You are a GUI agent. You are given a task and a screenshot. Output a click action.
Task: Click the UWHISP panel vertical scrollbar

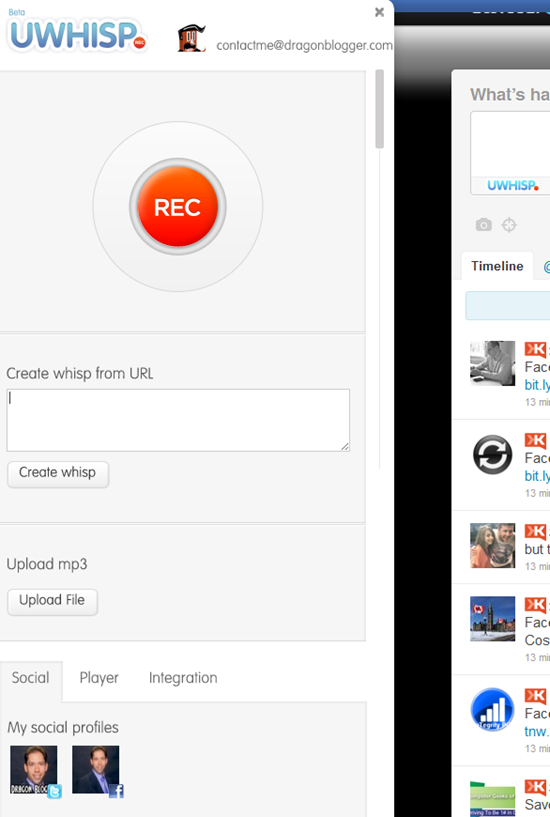tap(380, 109)
